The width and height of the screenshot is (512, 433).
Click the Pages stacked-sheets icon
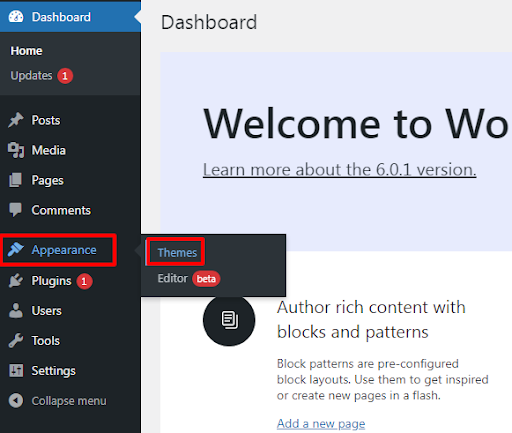16,180
